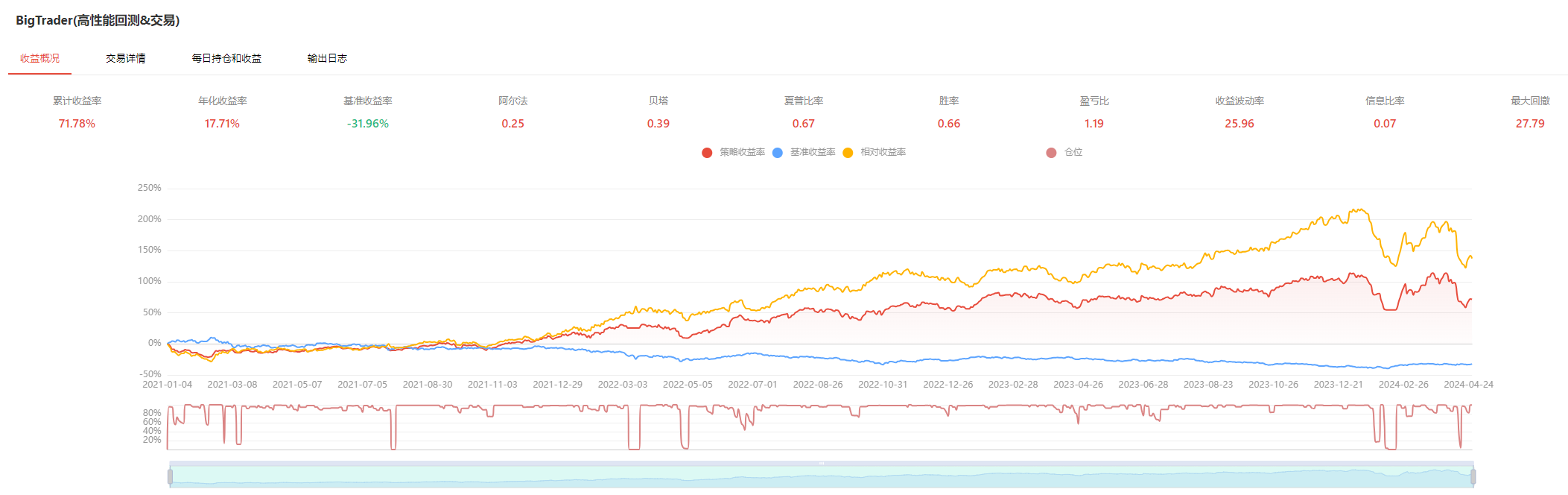The image size is (1568, 495).
Task: Click the 年化收益率 value 17.71%
Action: pyautogui.click(x=222, y=124)
